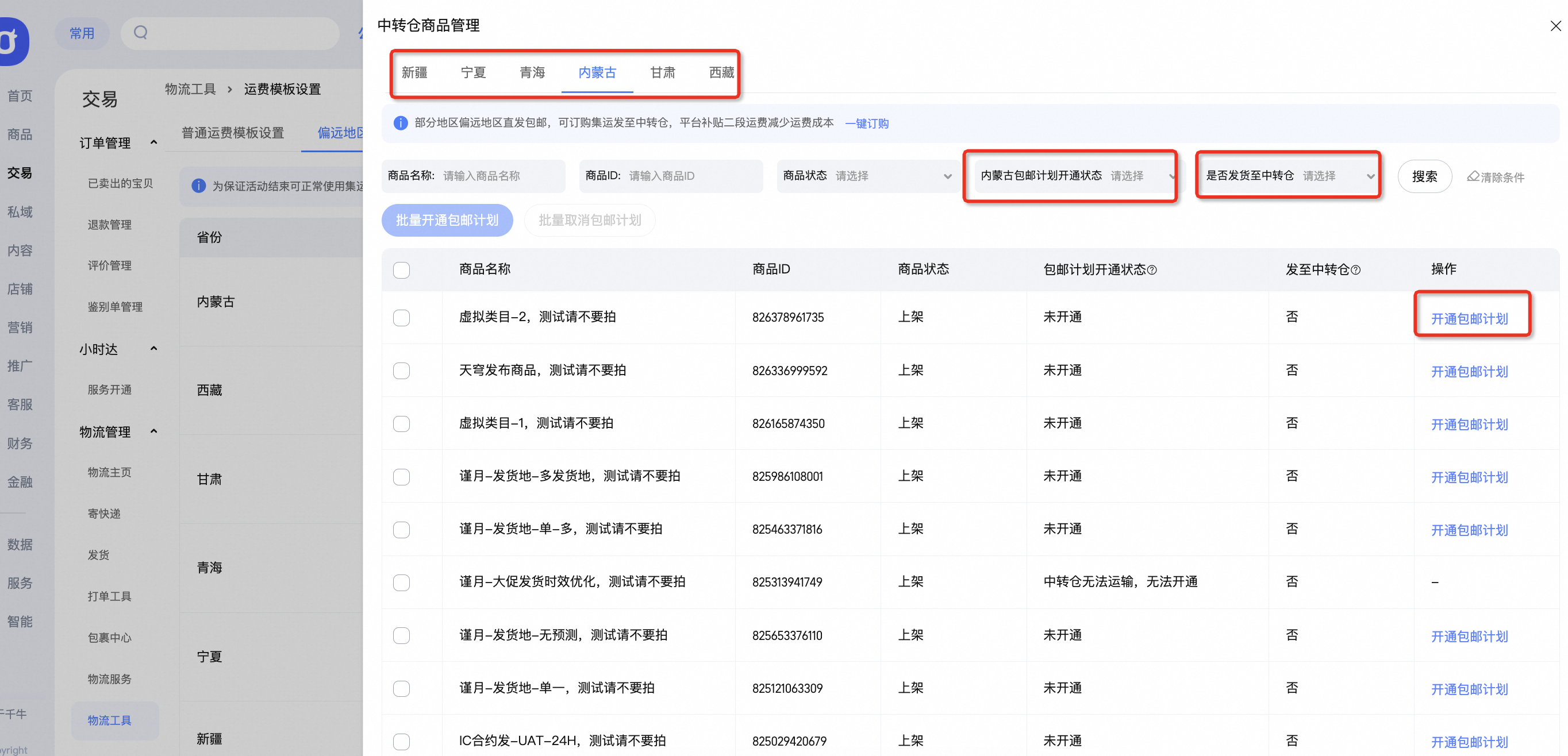Click 开通包邮计划 for product 825653376110
The width and height of the screenshot is (1568, 756).
click(x=1469, y=636)
